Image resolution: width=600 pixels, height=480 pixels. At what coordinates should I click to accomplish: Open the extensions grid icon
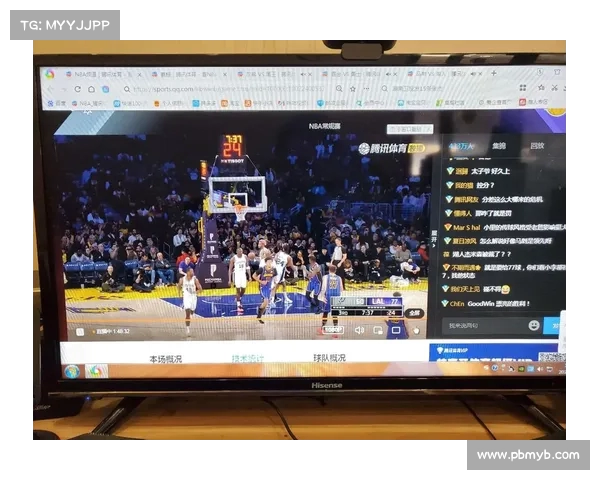click(523, 88)
